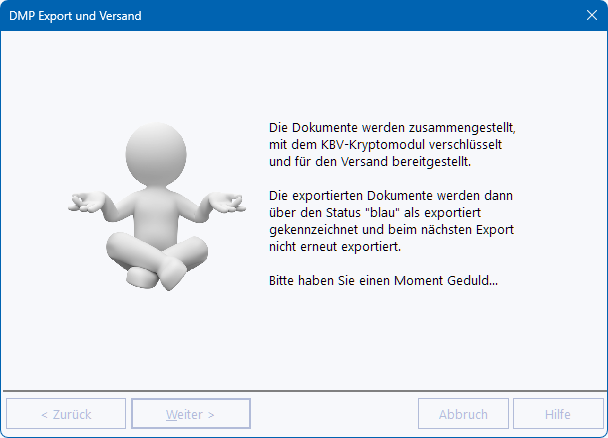
Task: Click the separator line above the buttons
Action: 304,390
